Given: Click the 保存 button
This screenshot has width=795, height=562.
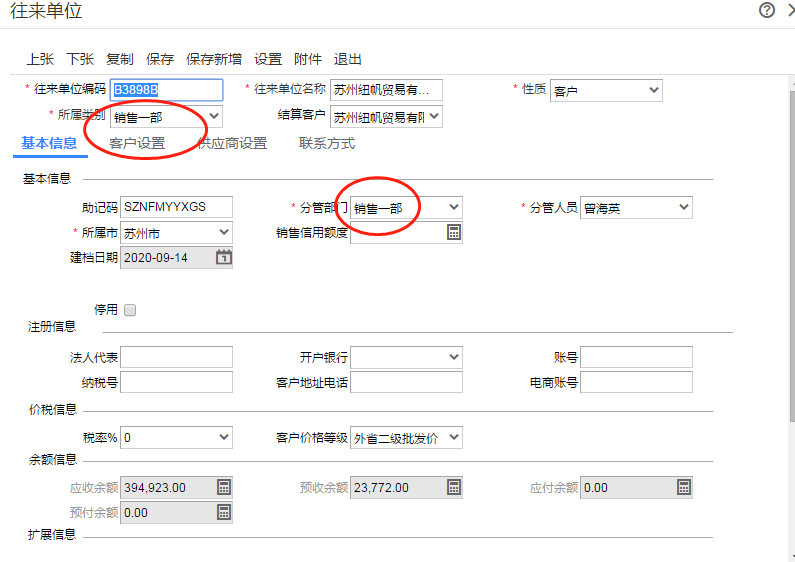Looking at the screenshot, I should tap(160, 59).
